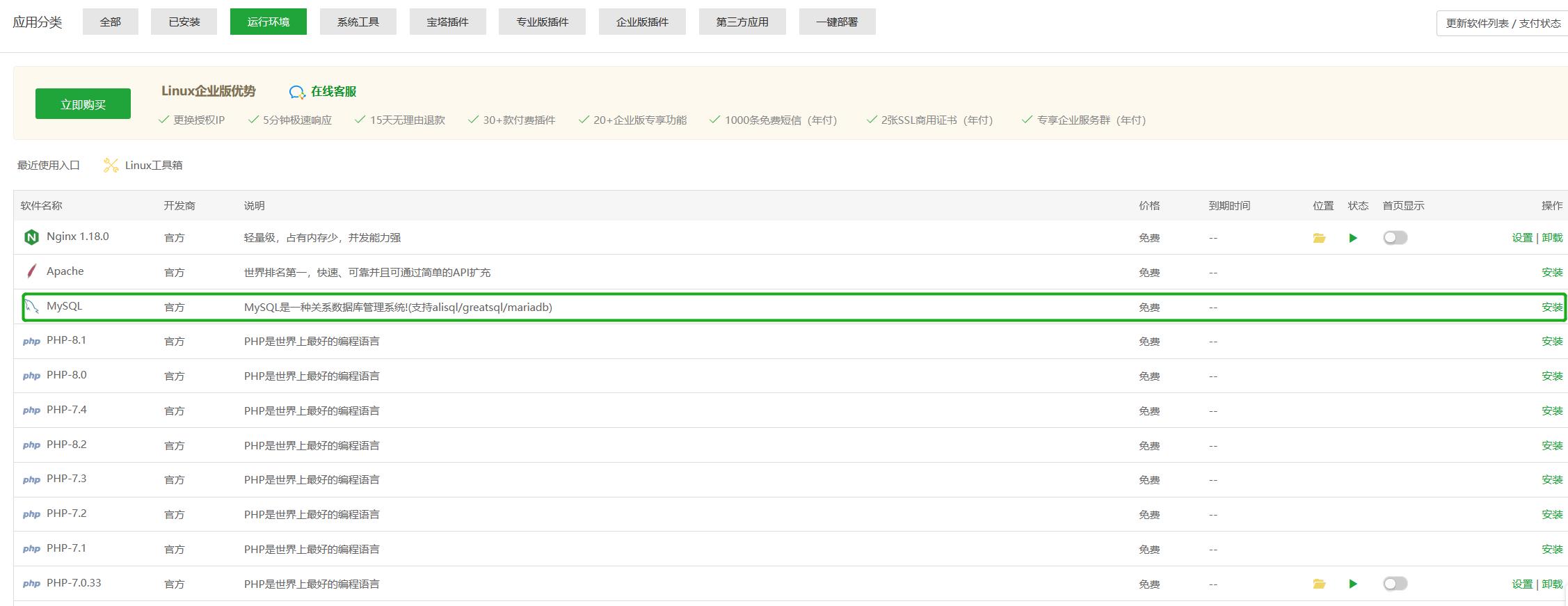Click the Nginx logo icon

coord(31,237)
